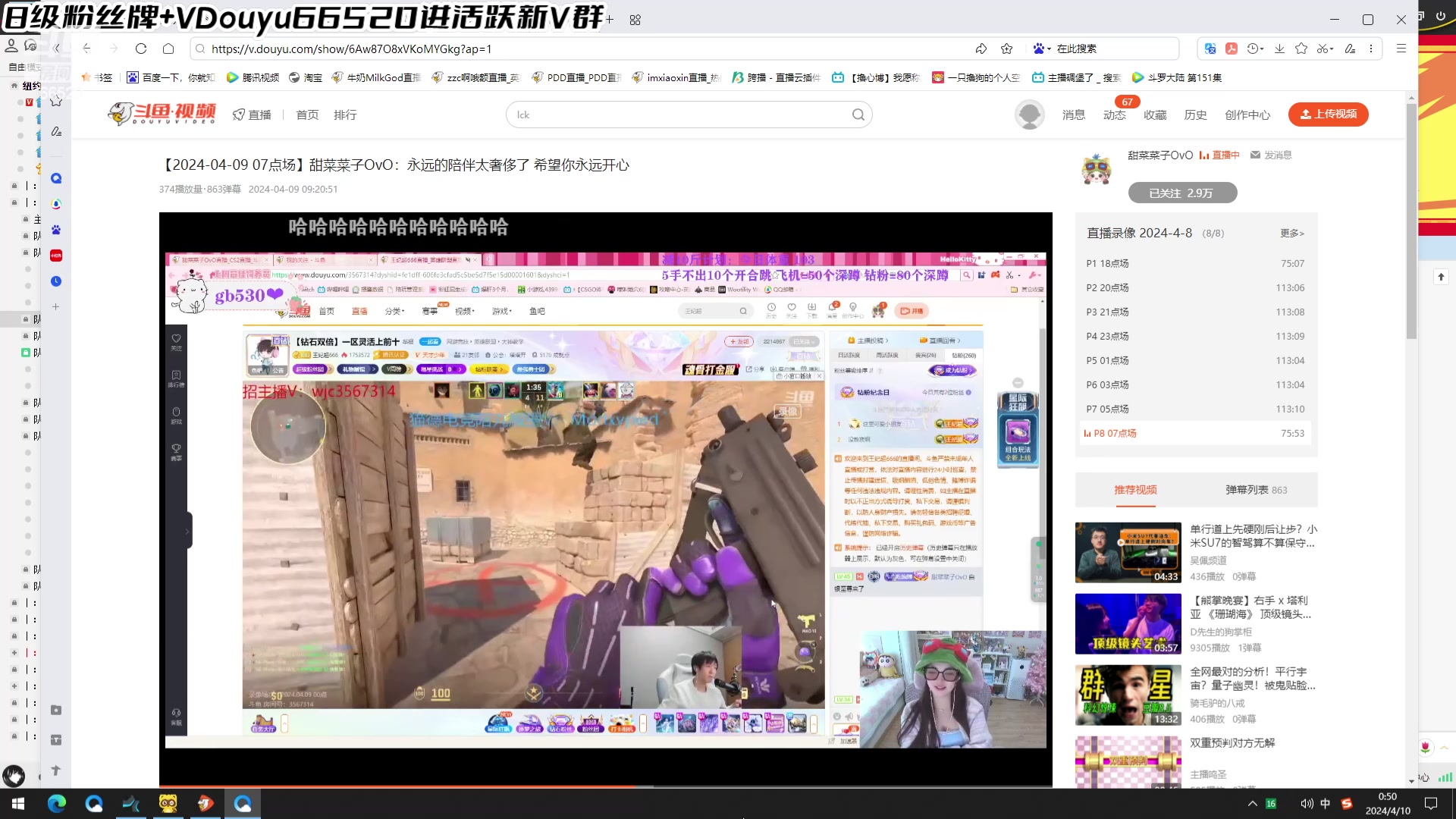Open 斗罗大陆 第151集 bookmark
This screenshot has width=1456, height=819.
(x=1177, y=77)
